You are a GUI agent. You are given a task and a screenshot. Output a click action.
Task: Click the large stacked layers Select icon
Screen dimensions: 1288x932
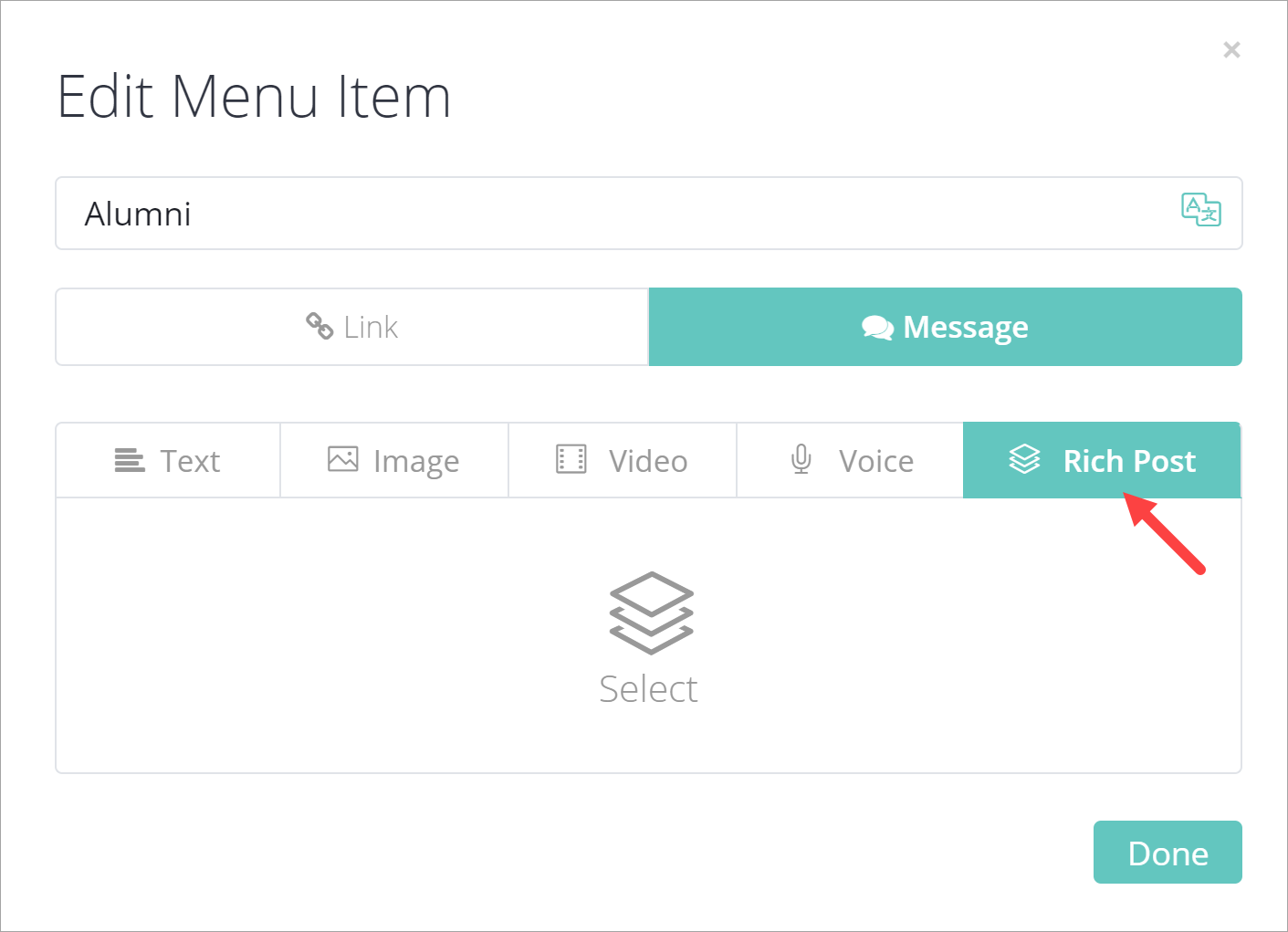click(651, 613)
